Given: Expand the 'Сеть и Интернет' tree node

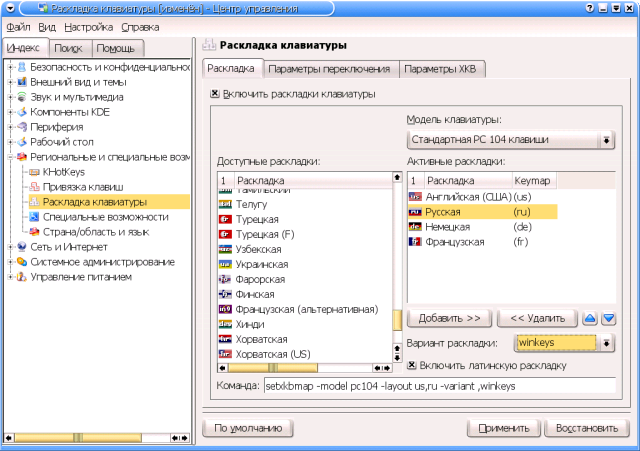Looking at the screenshot, I should pos(9,247).
